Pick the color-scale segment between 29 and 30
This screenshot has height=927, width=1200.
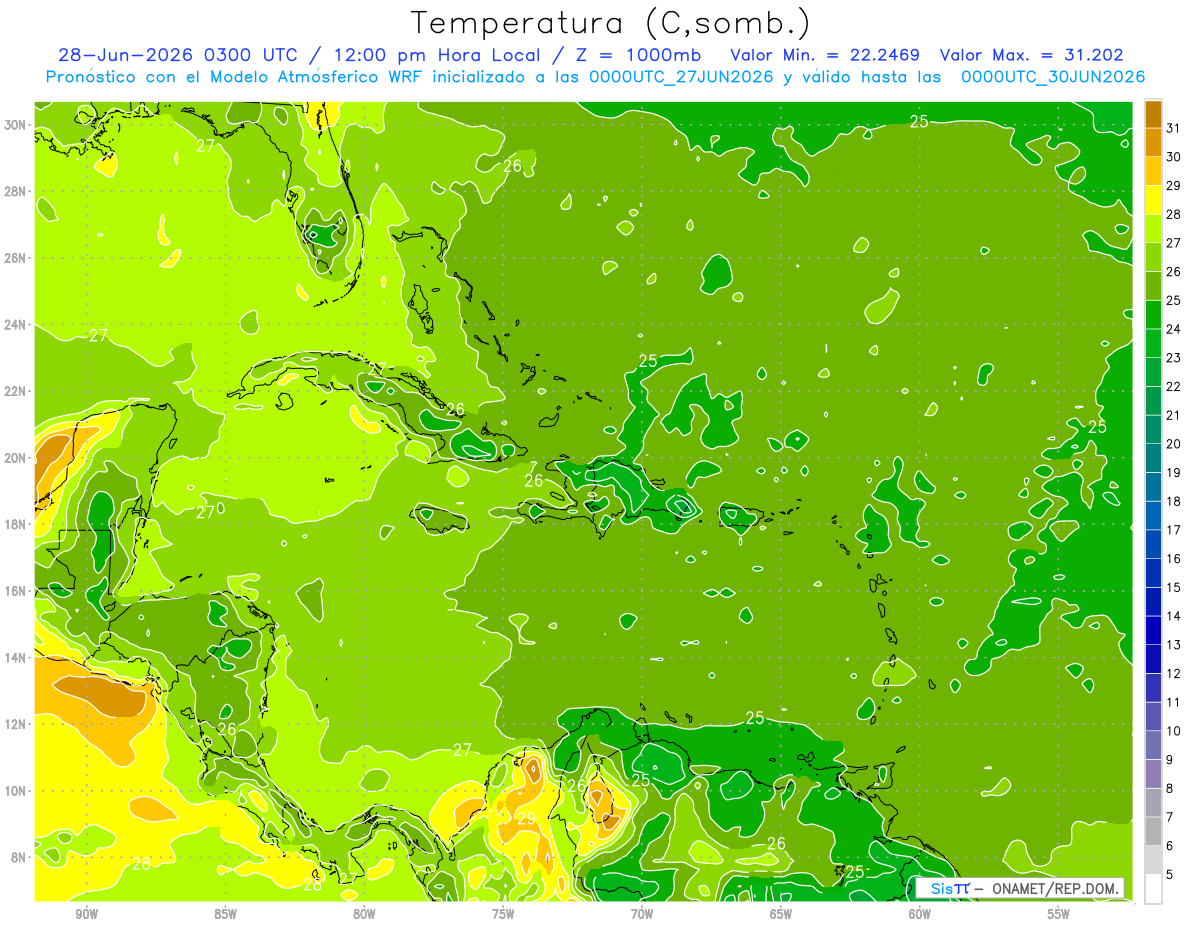pyautogui.click(x=1153, y=171)
